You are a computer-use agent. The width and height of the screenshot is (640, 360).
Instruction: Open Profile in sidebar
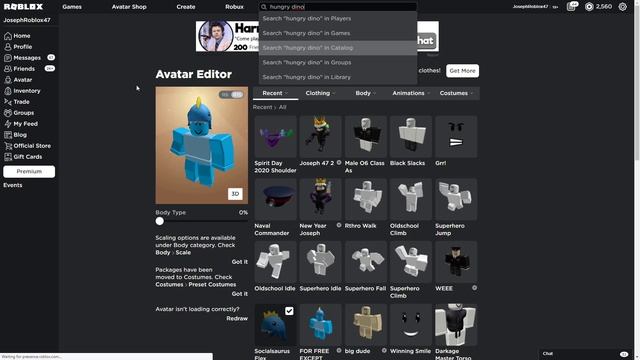(18, 47)
